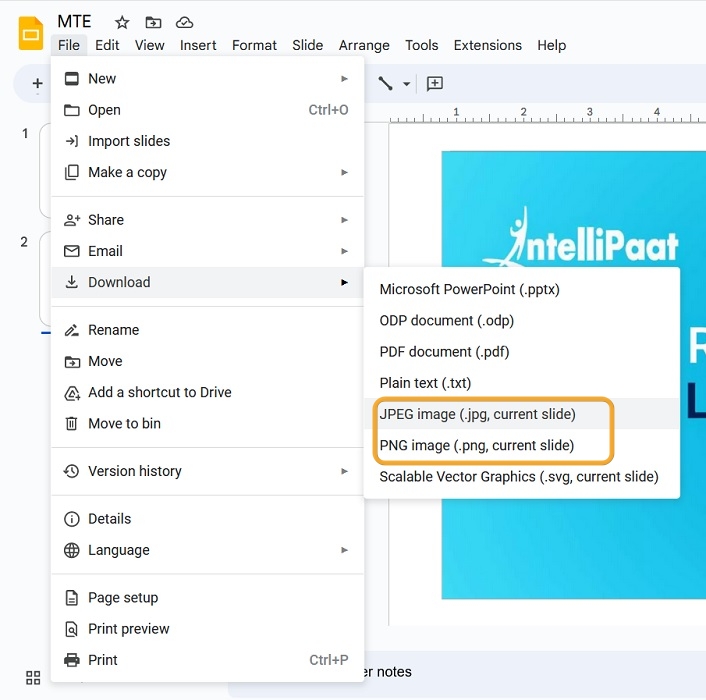Expand the Language submenu
Image resolution: width=706 pixels, height=700 pixels.
[x=207, y=550]
